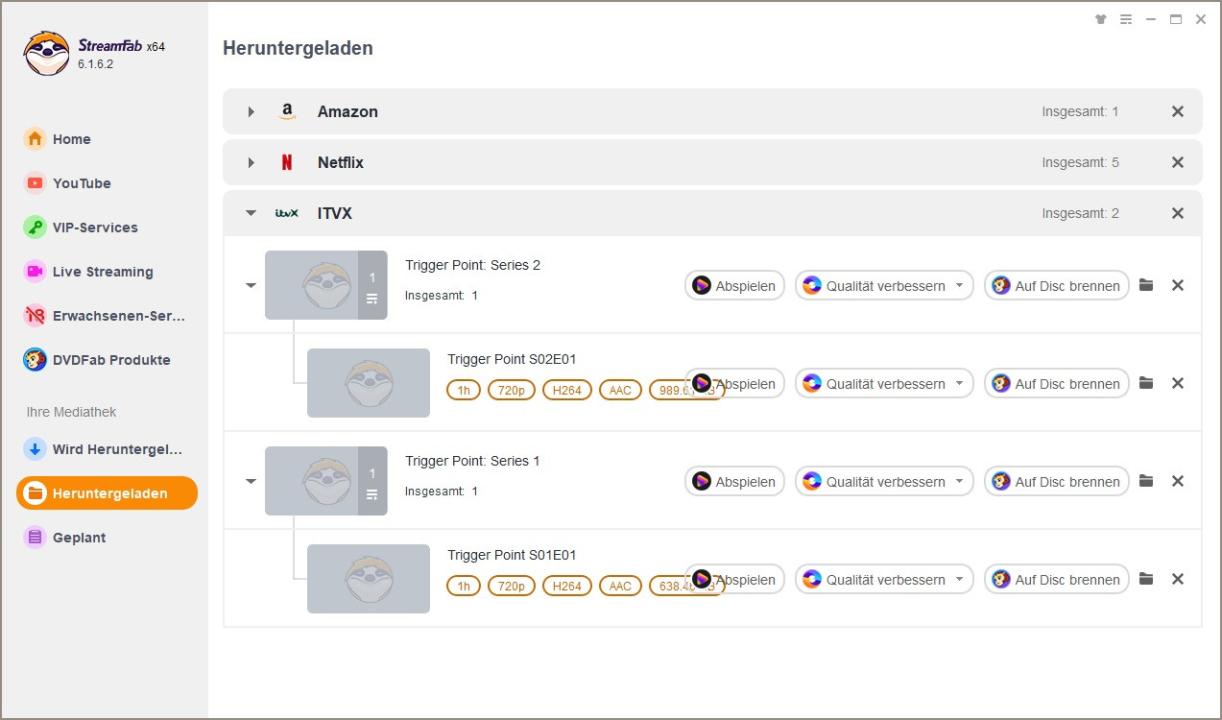The width and height of the screenshot is (1222, 720).
Task: Collapse Trigger Point Series 2 episodes
Action: [x=251, y=285]
